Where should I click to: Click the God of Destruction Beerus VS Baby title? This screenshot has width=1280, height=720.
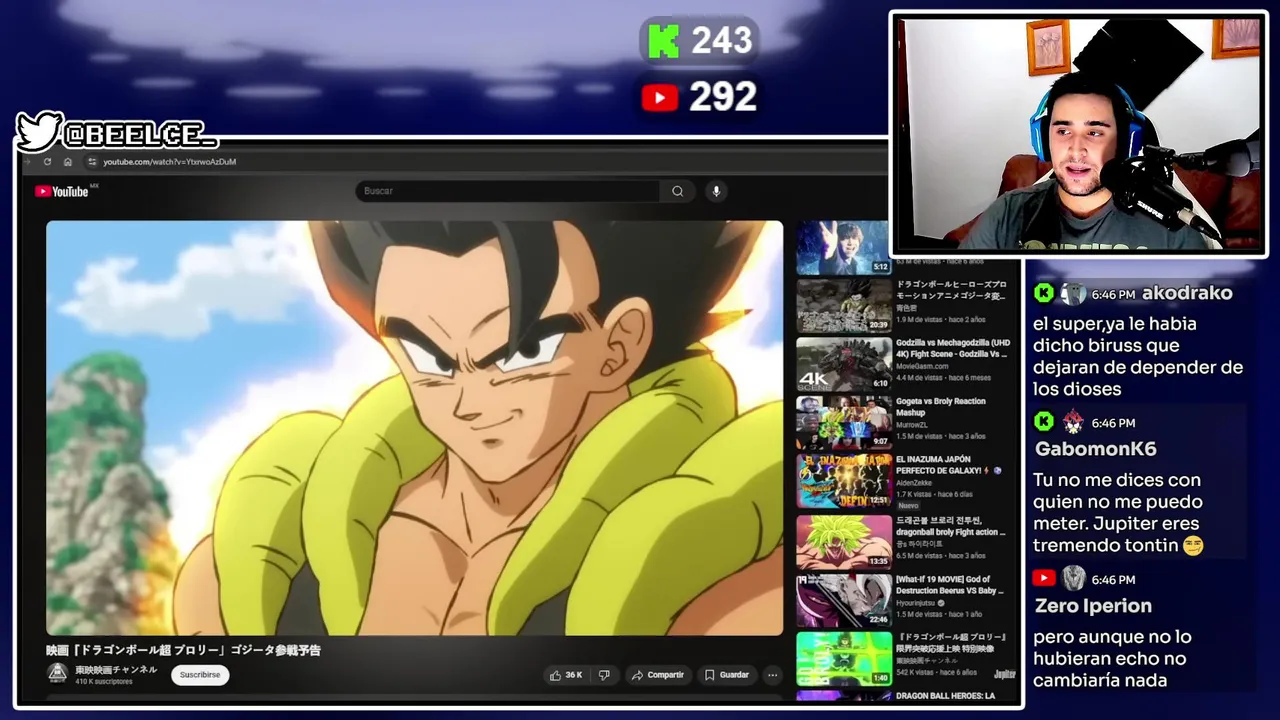(951, 585)
